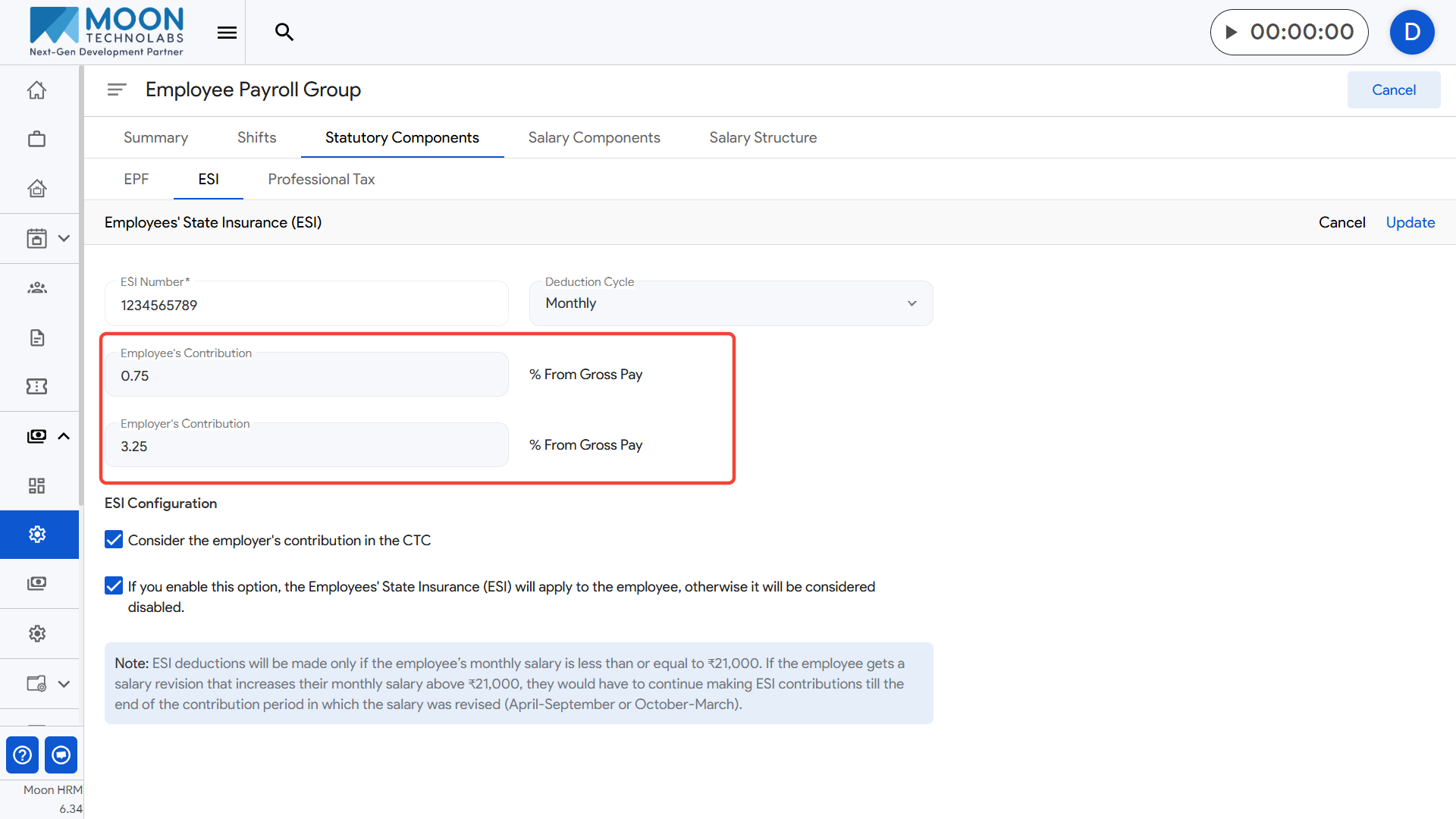Open the chat support bubble icon

pyautogui.click(x=61, y=755)
